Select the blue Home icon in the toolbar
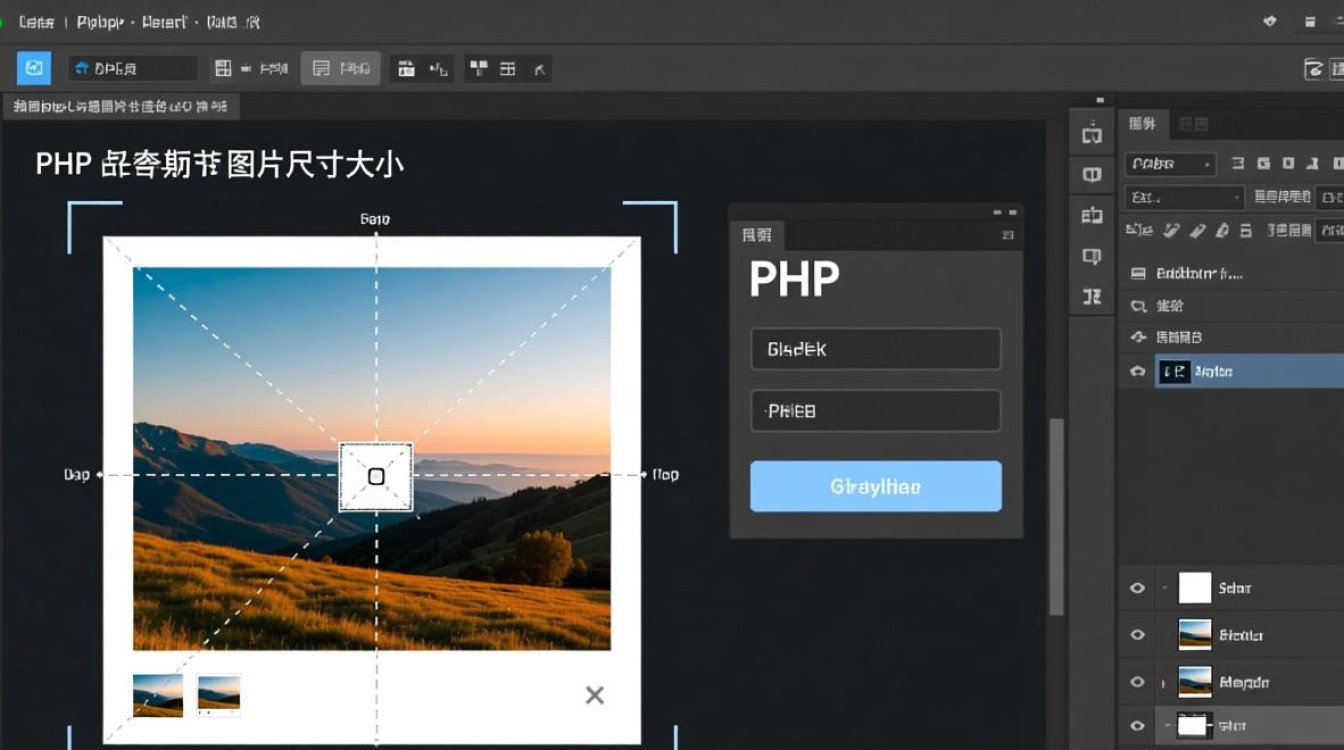This screenshot has height=750, width=1344. click(33, 67)
